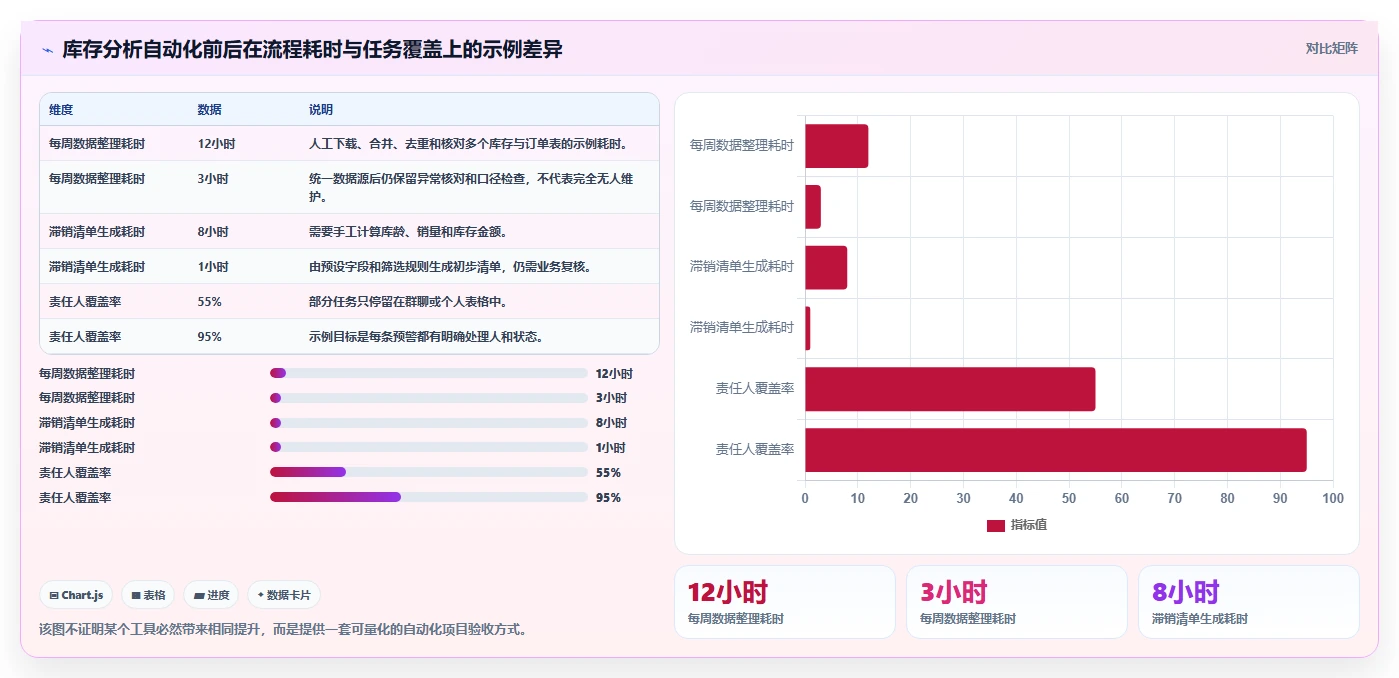Toggle the 指标值 legend color swatch
This screenshot has height=678, width=1399.
995,525
